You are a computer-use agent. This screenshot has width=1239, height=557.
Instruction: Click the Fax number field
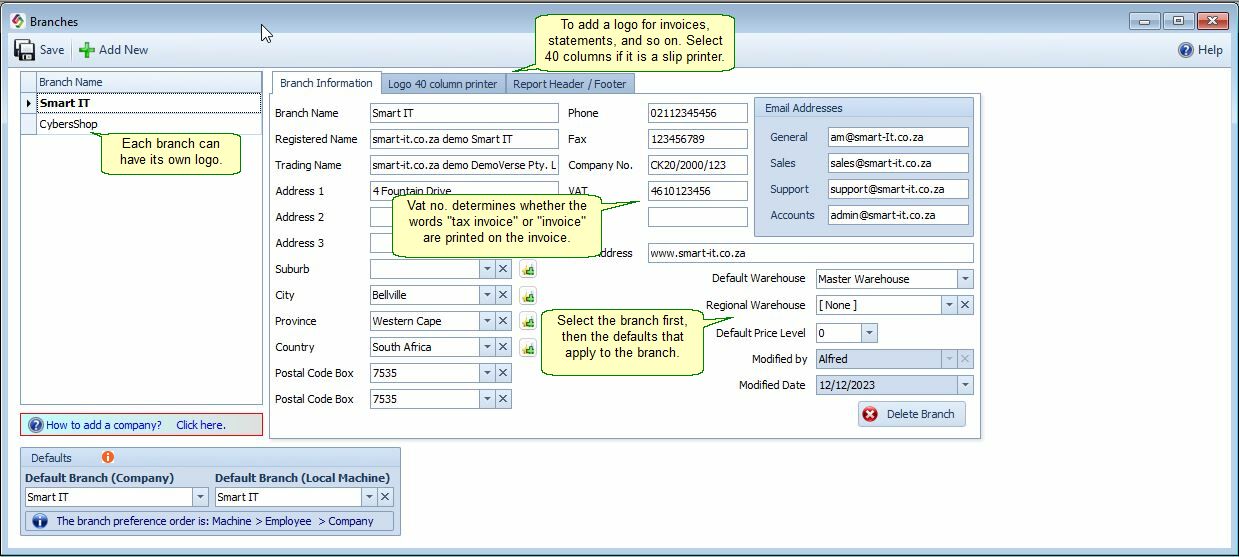click(x=698, y=139)
